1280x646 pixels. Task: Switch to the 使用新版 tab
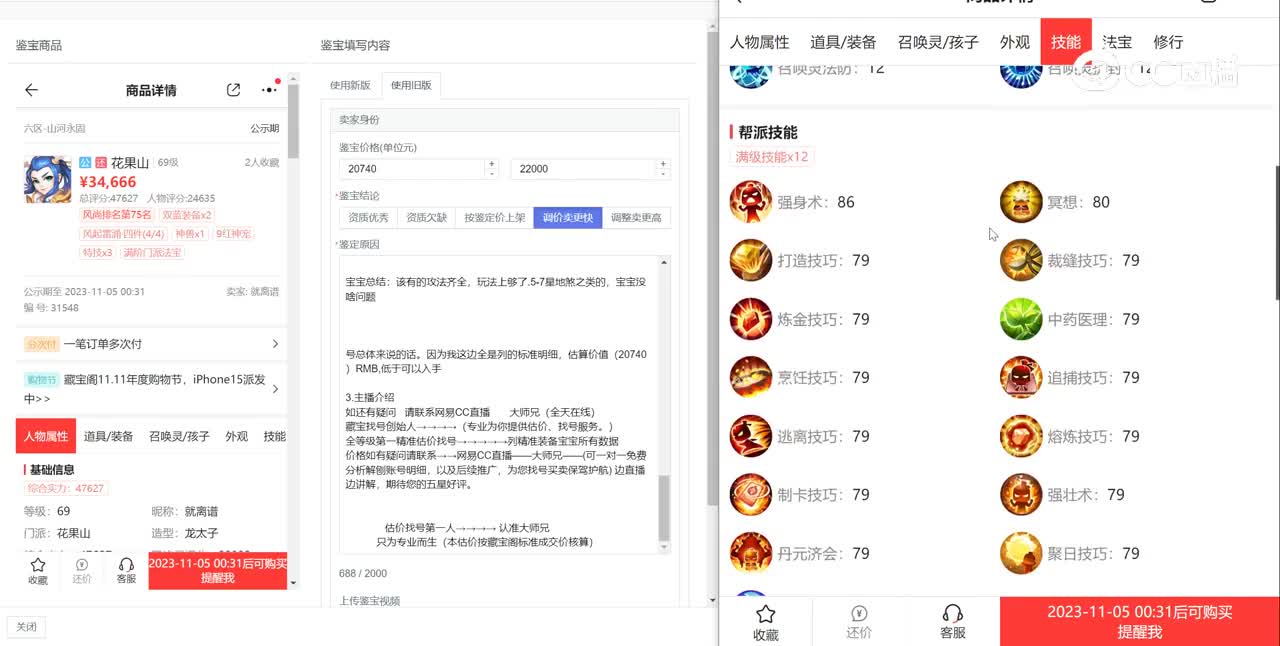point(350,85)
